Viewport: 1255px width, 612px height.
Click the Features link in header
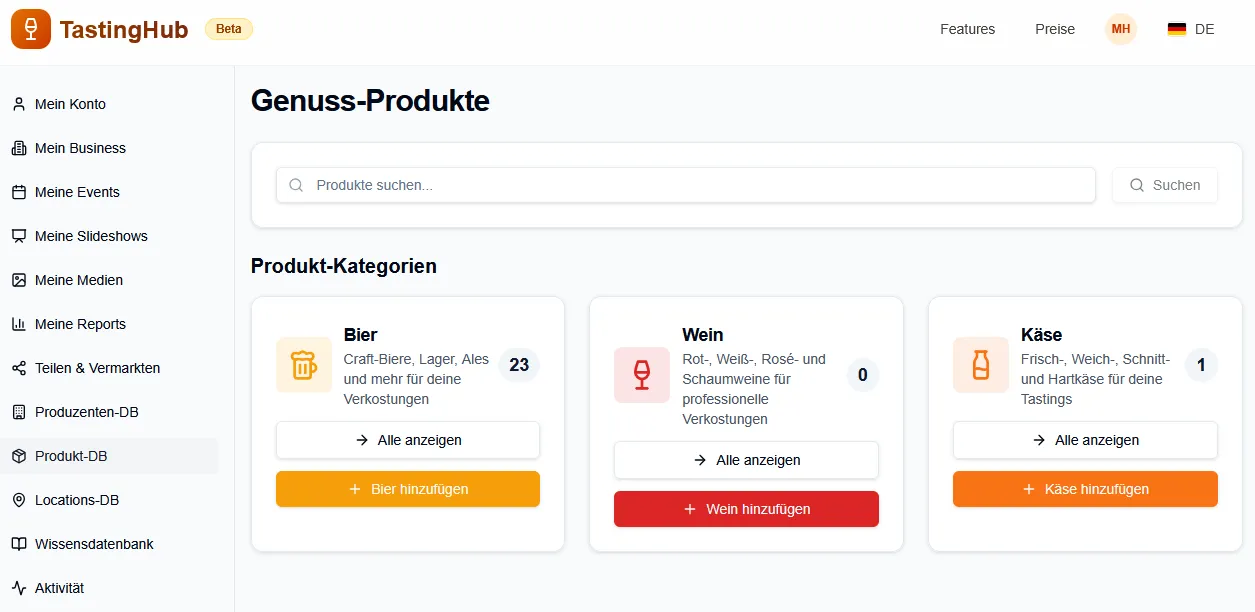967,30
